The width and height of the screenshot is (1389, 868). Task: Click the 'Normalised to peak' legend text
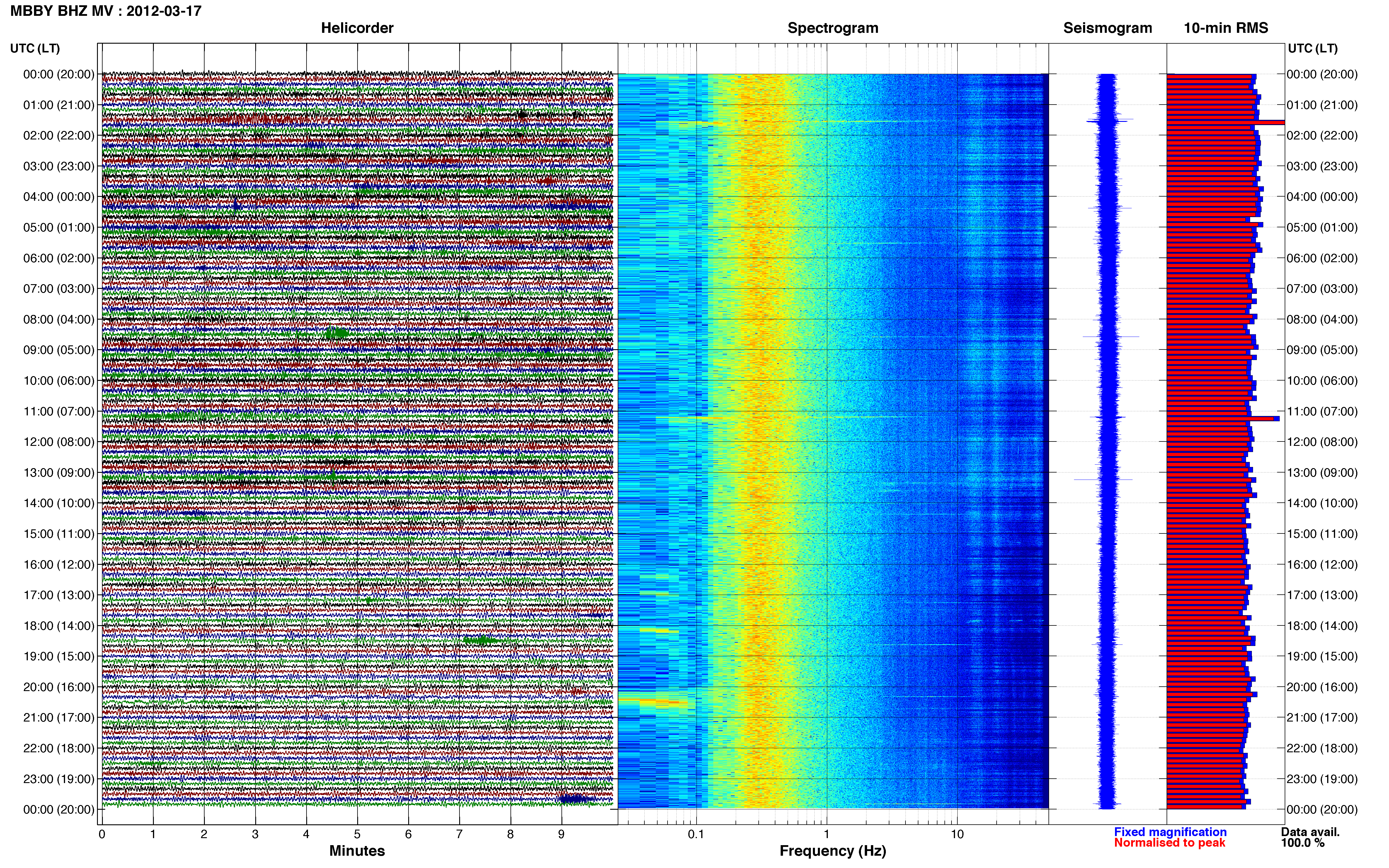coord(1170,843)
